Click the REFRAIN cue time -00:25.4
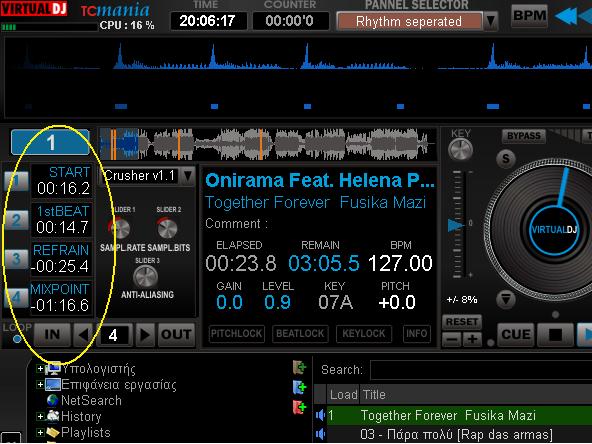Screen dimensions: 592x444 (60, 267)
